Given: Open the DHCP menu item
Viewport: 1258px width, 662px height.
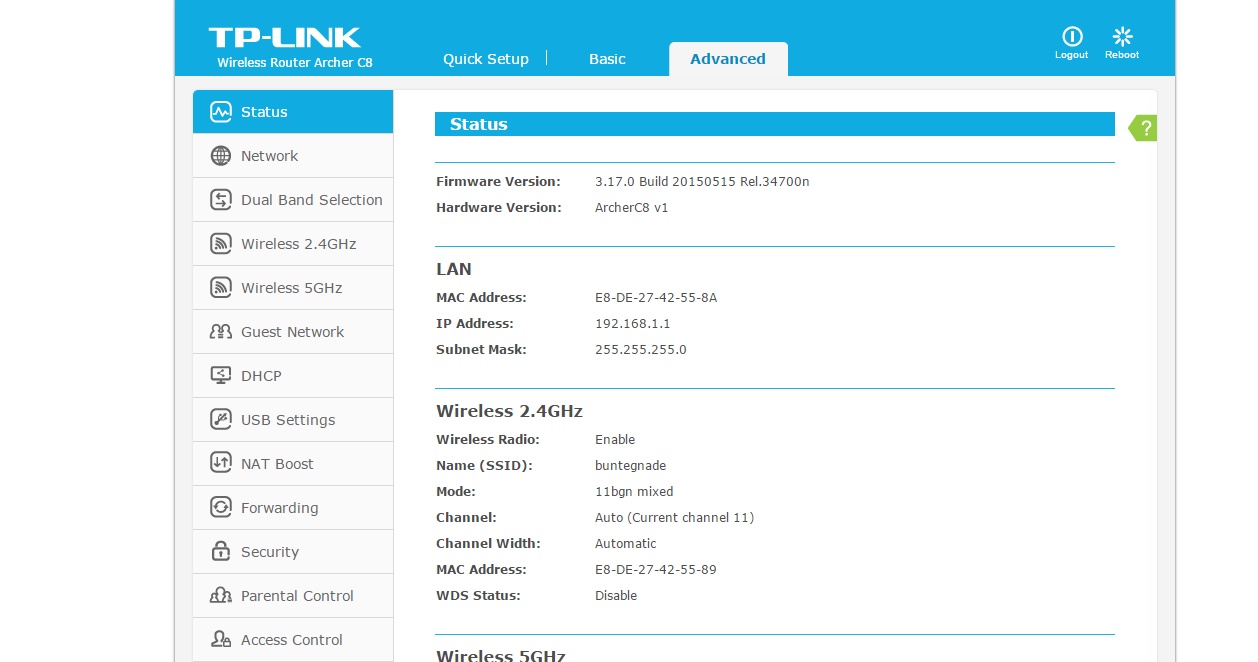Looking at the screenshot, I should 293,376.
